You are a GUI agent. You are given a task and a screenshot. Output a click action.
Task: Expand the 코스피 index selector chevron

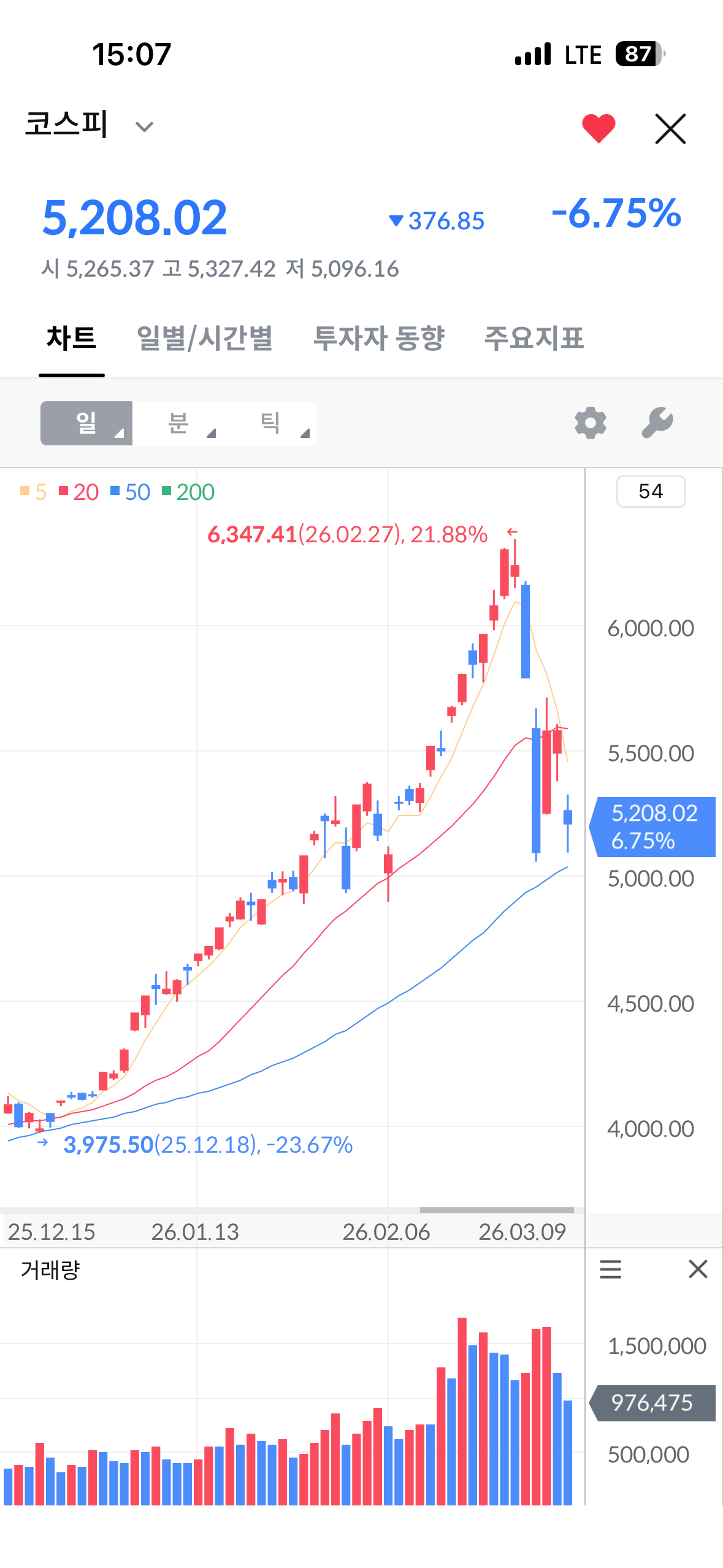[144, 127]
